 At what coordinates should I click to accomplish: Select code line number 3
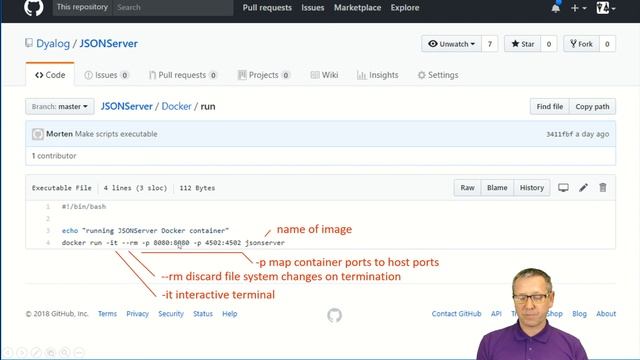[x=48, y=231]
